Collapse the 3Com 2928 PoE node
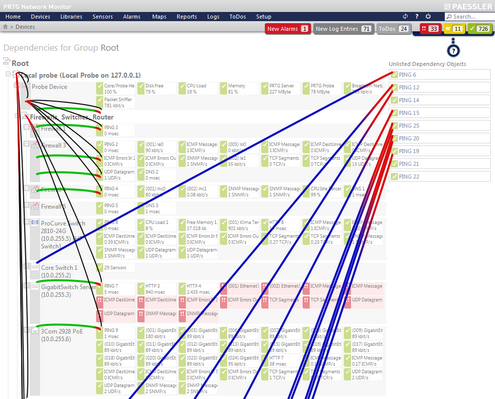495x399 pixels. (26, 330)
